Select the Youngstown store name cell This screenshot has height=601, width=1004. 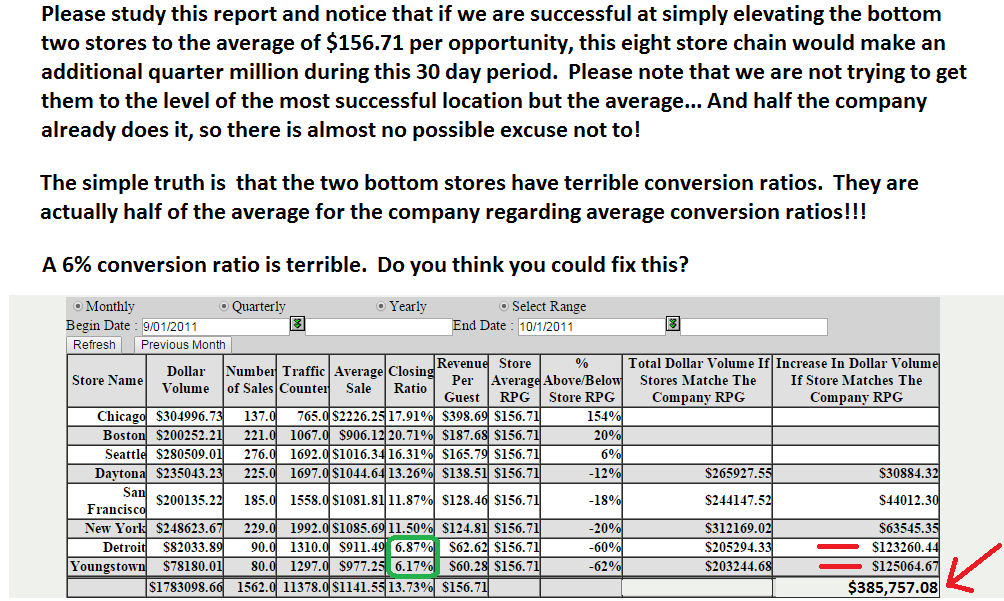pos(107,567)
